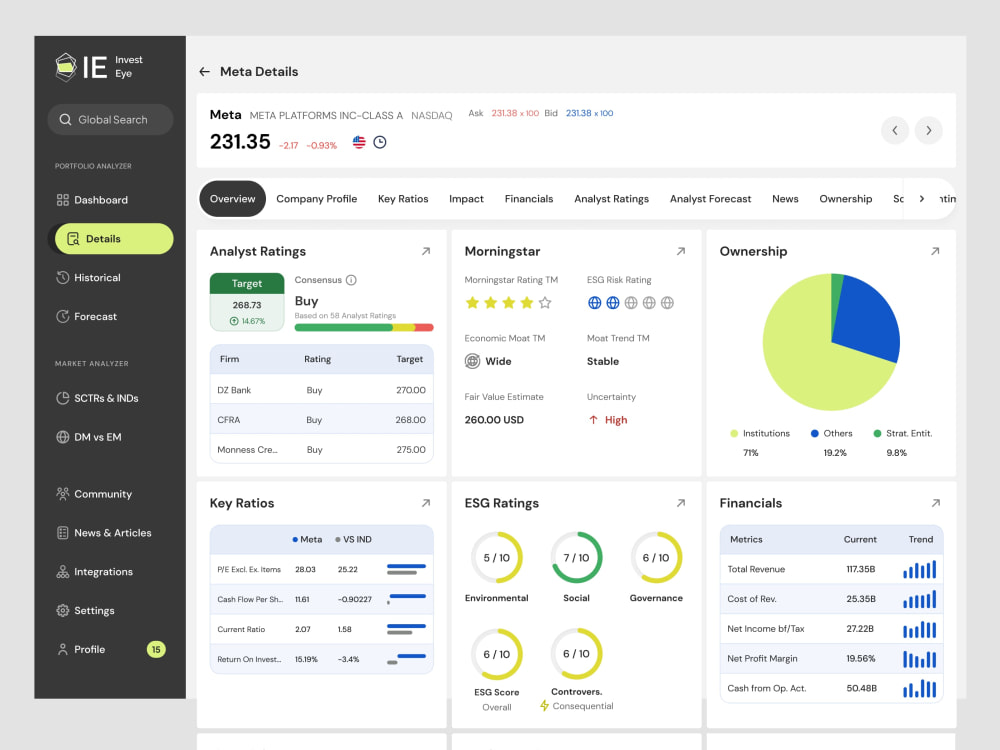Select the DZ Bank rating row

point(321,390)
